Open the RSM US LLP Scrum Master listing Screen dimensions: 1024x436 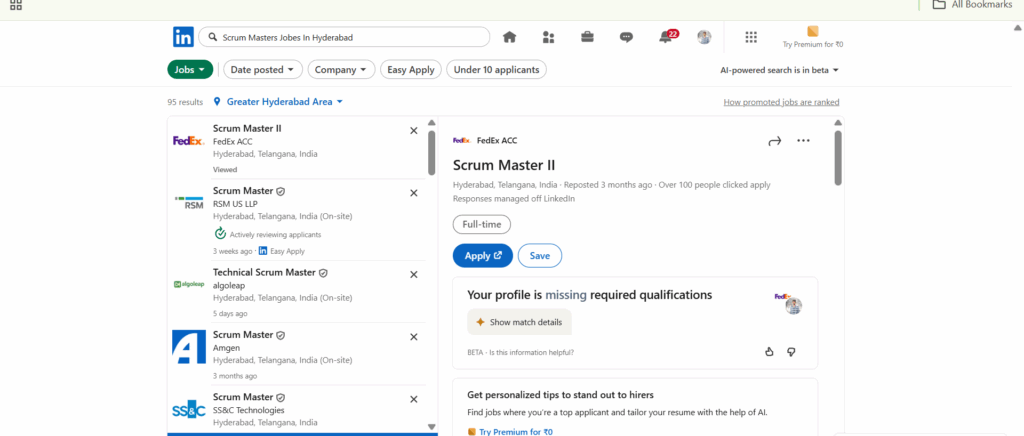(x=243, y=191)
